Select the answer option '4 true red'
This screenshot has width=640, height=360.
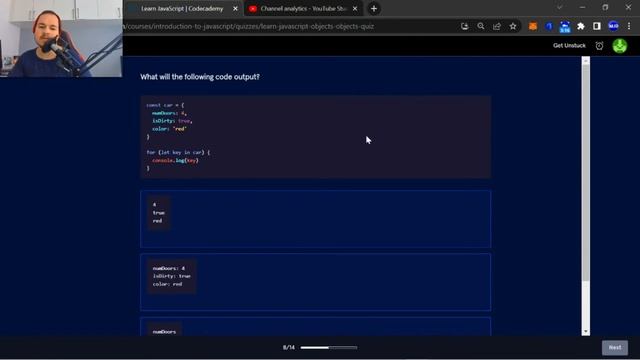[x=316, y=219]
